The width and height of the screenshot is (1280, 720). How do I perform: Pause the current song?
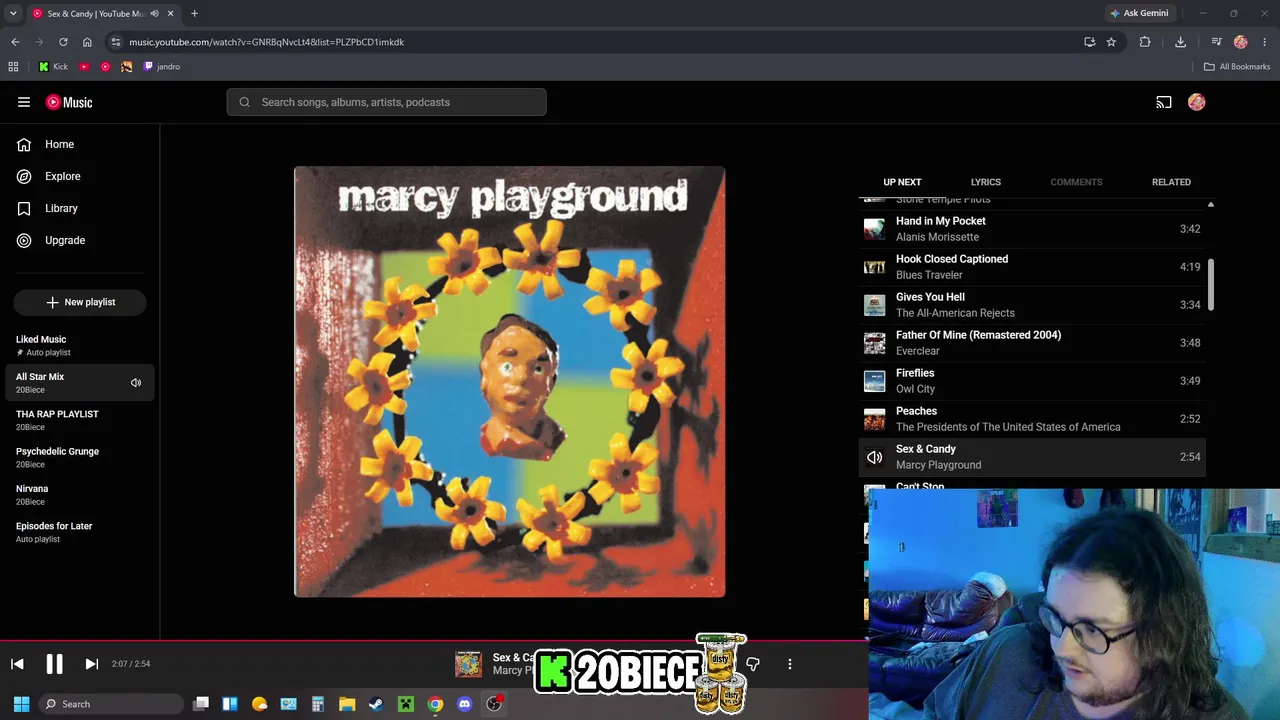tap(54, 664)
